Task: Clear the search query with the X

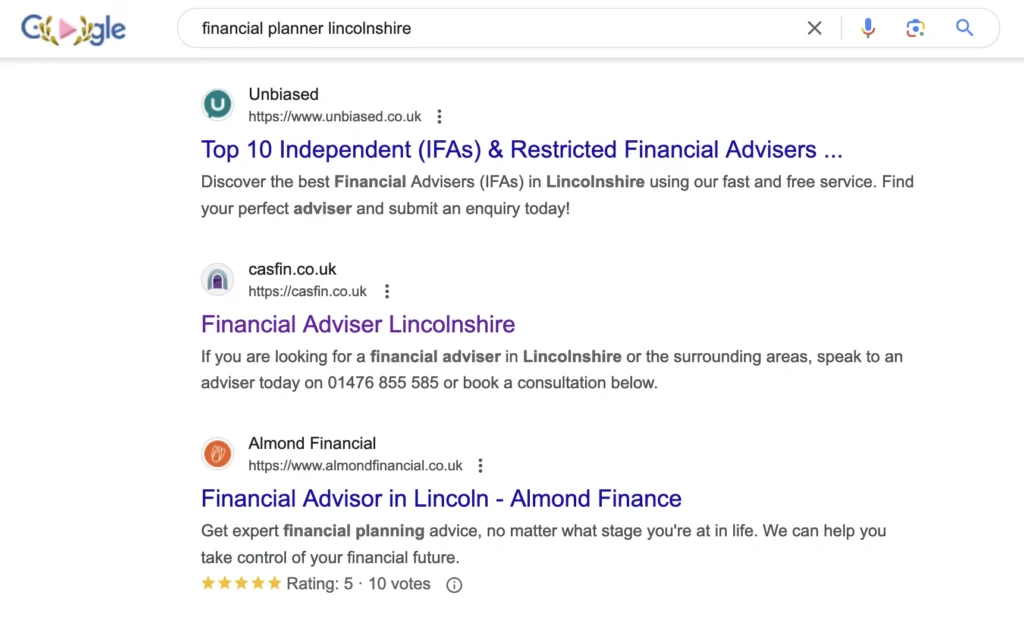Action: (x=814, y=28)
